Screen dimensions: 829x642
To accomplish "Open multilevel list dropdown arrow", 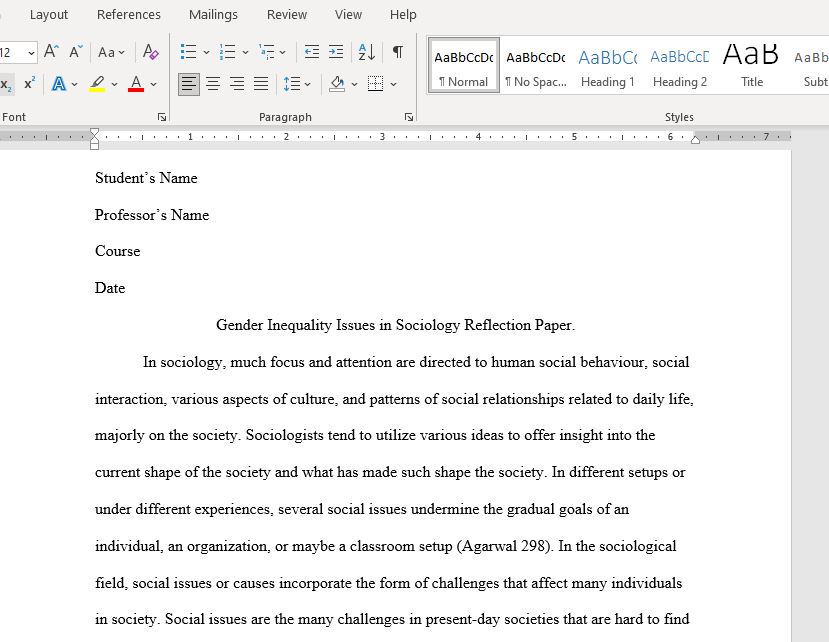I will [283, 52].
